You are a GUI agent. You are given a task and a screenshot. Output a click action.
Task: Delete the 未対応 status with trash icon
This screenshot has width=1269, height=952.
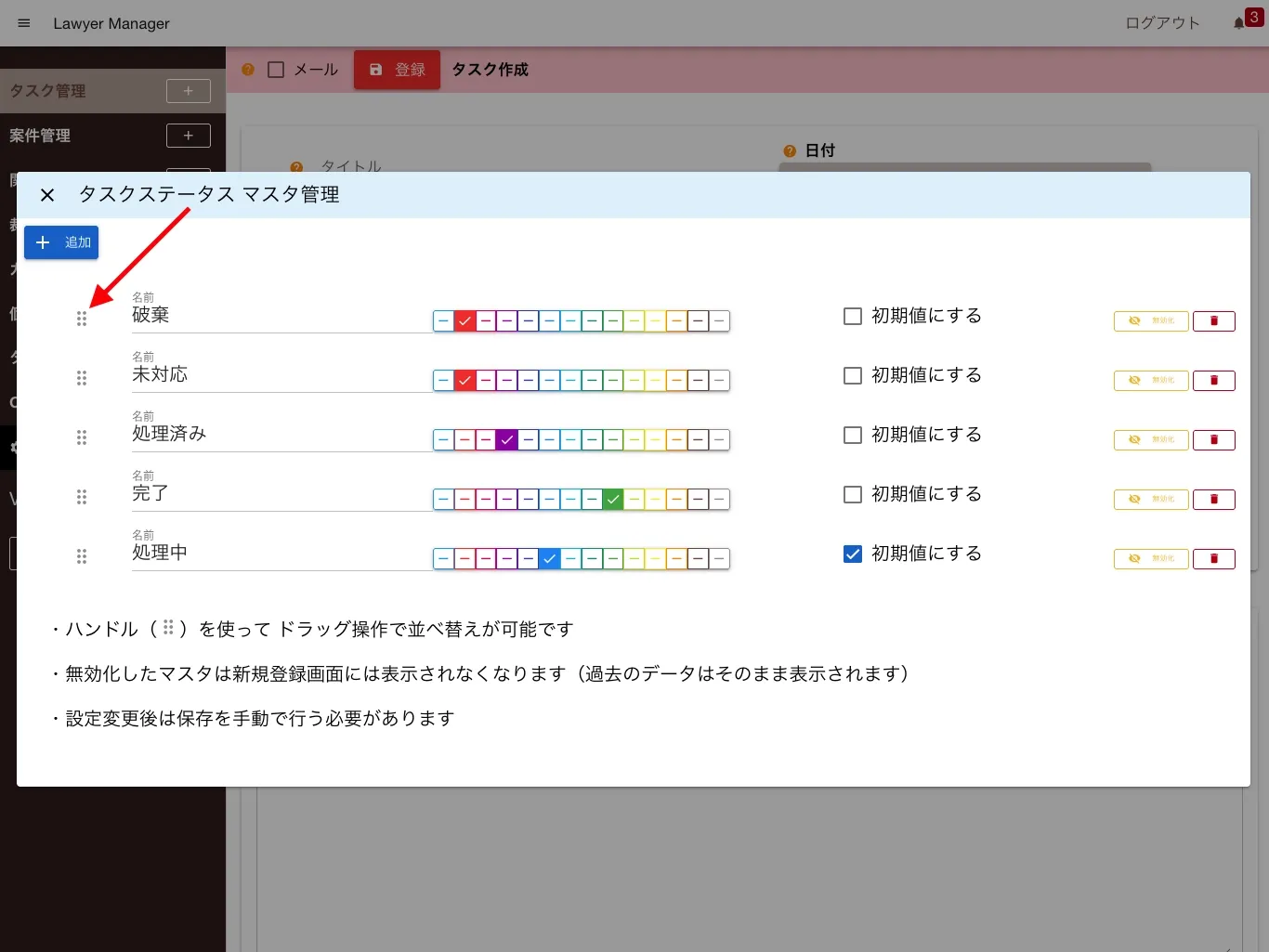coord(1213,380)
